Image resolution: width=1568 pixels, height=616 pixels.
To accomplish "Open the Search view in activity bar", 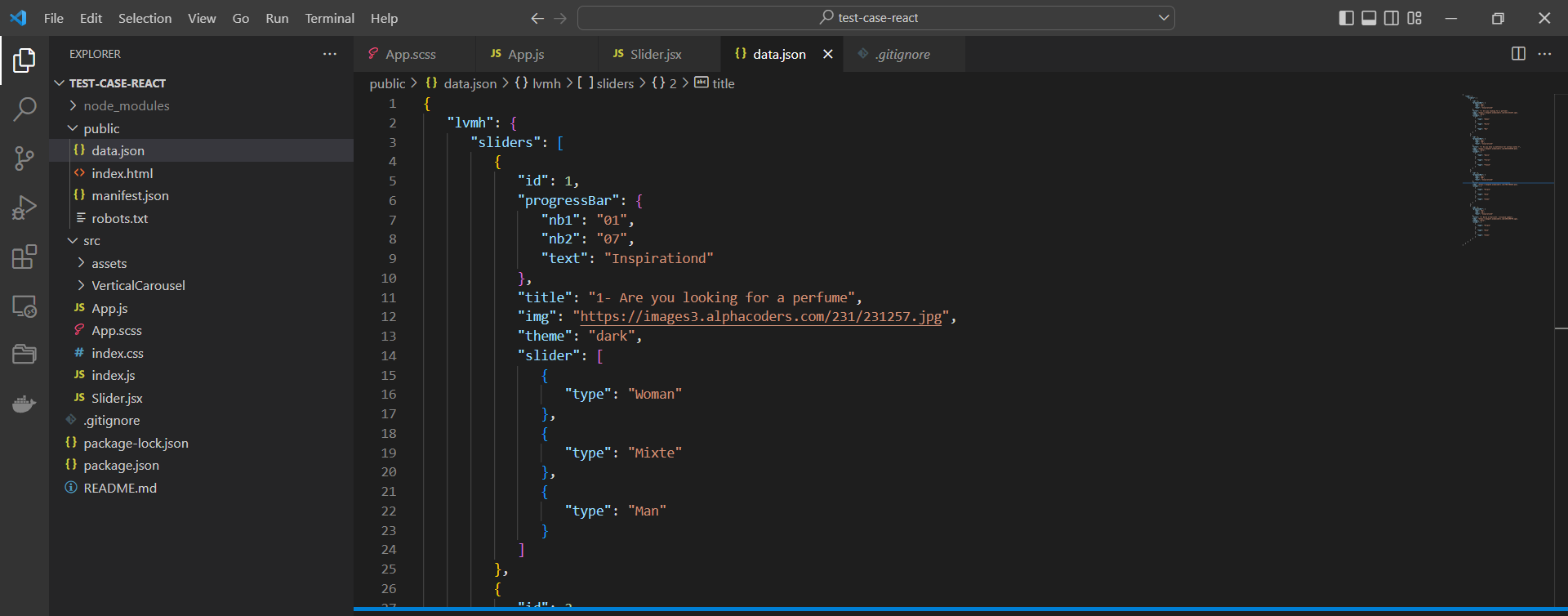I will (24, 109).
